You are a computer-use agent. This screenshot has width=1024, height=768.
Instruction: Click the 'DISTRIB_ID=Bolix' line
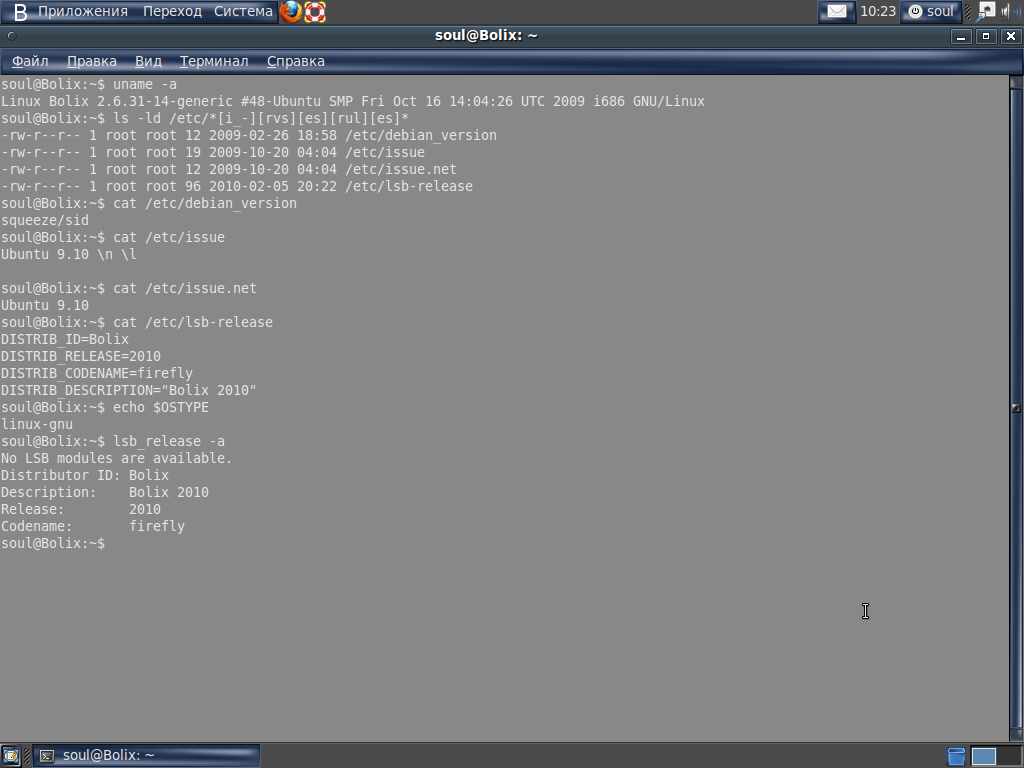[x=65, y=339]
